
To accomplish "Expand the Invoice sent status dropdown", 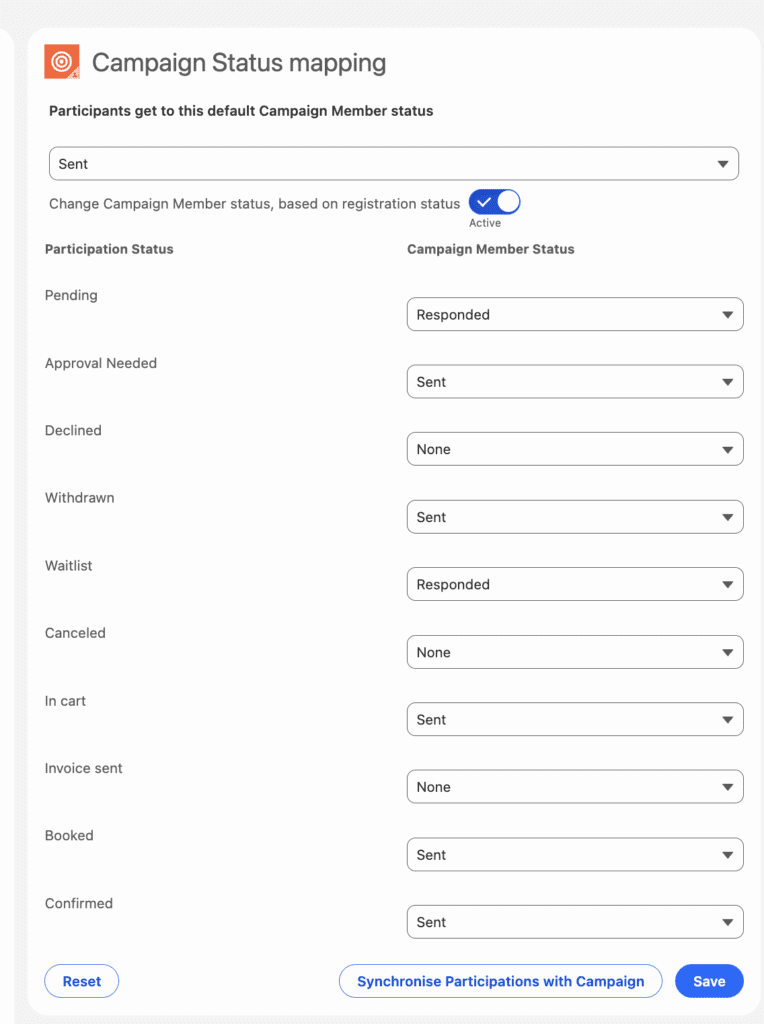I will (574, 787).
